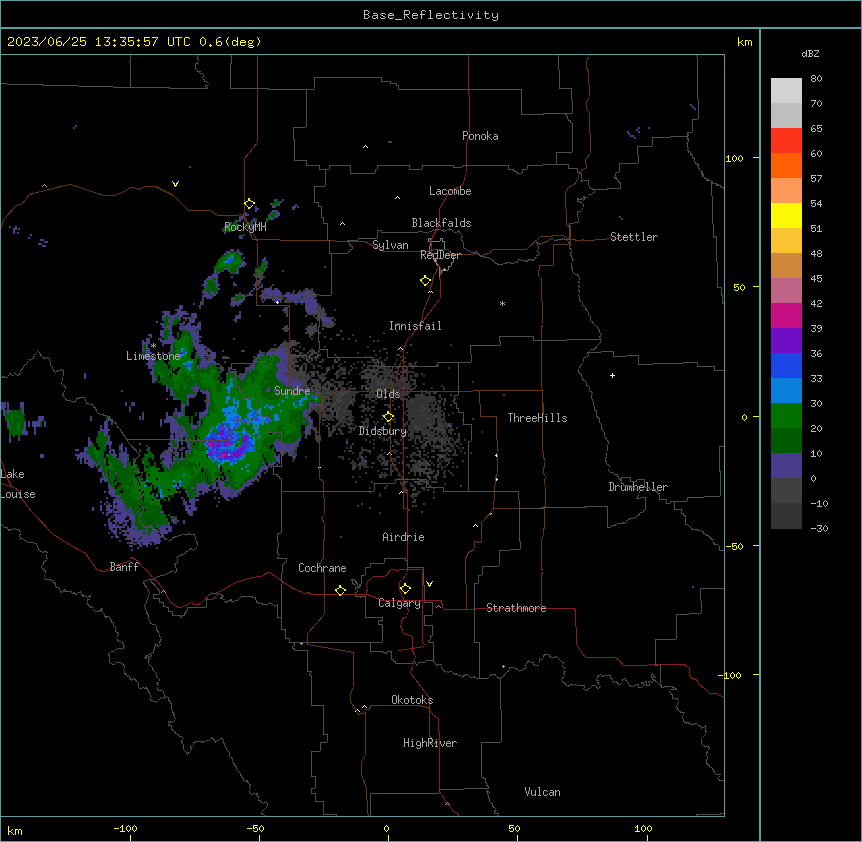
Task: Click the white plus marker west of Drumheller
Action: tap(612, 375)
